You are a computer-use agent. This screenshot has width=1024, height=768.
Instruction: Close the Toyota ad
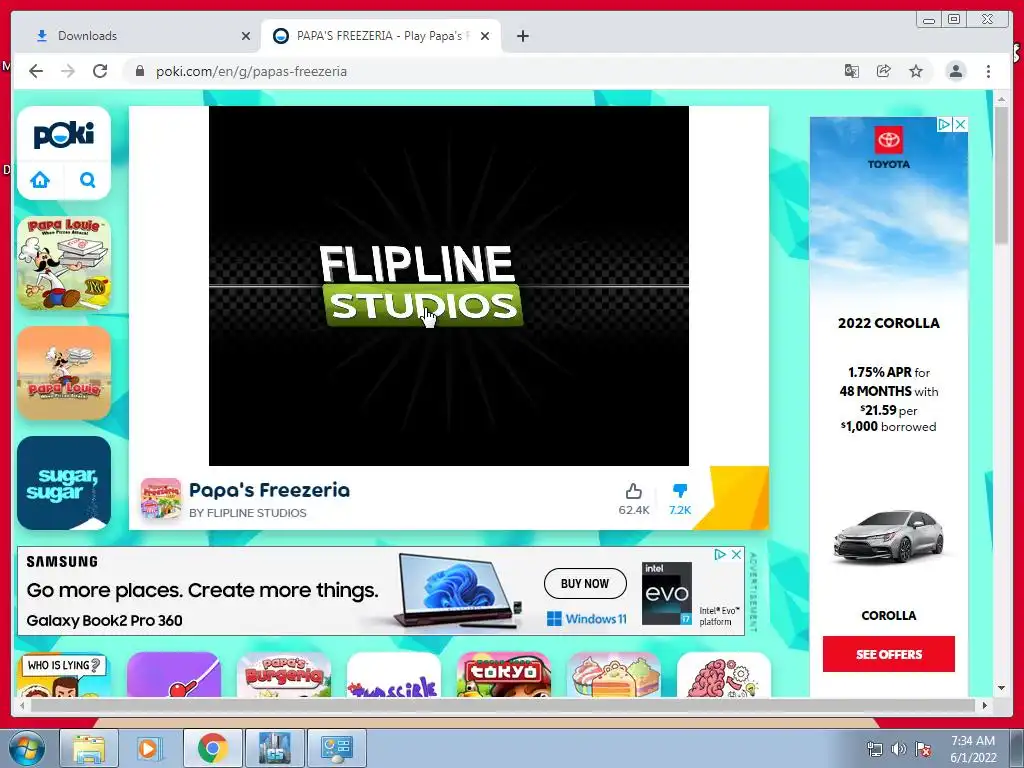pos(960,124)
